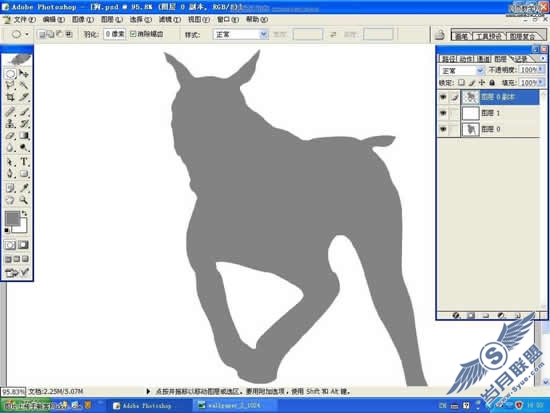
Task: Open the 滤镜 (Filter) menu
Action: (x=170, y=20)
